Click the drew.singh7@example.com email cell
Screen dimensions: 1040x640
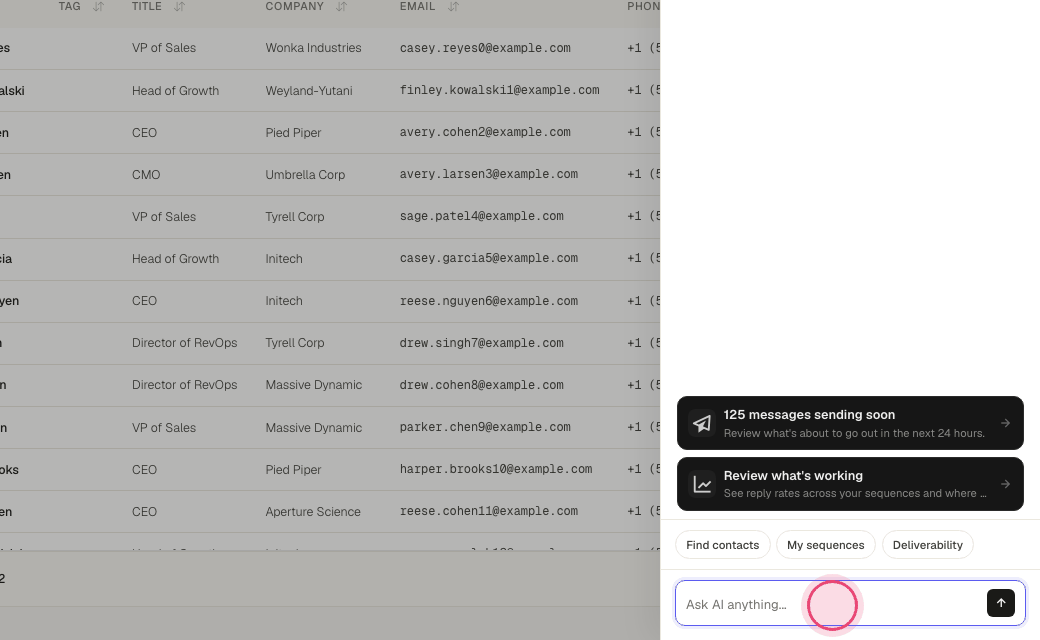click(x=482, y=343)
